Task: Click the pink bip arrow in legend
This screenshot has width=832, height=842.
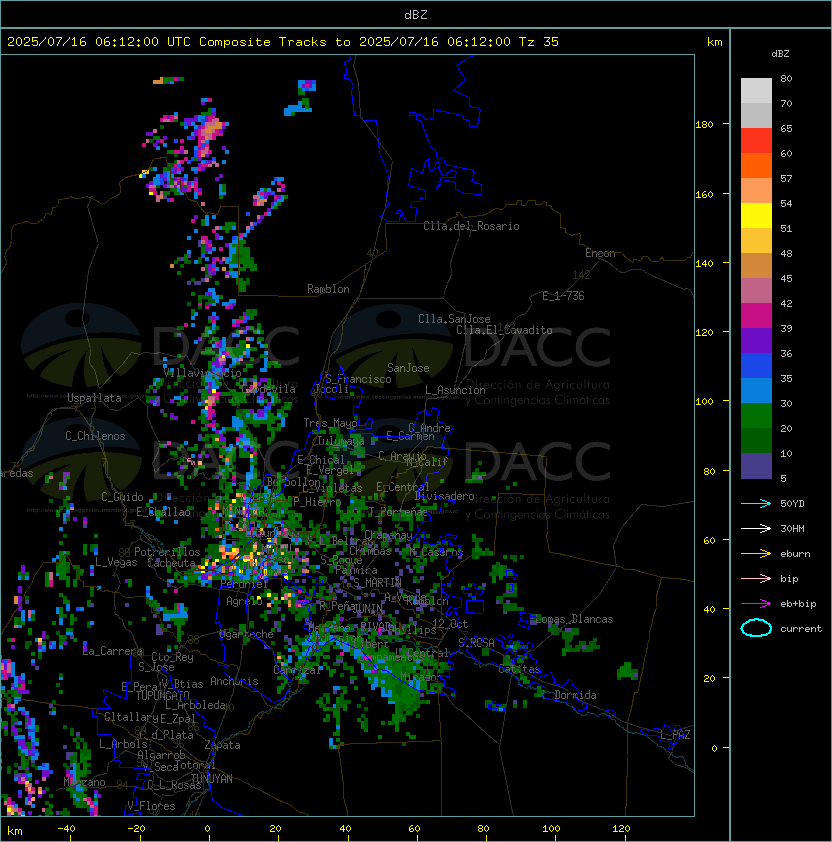Action: tap(756, 578)
